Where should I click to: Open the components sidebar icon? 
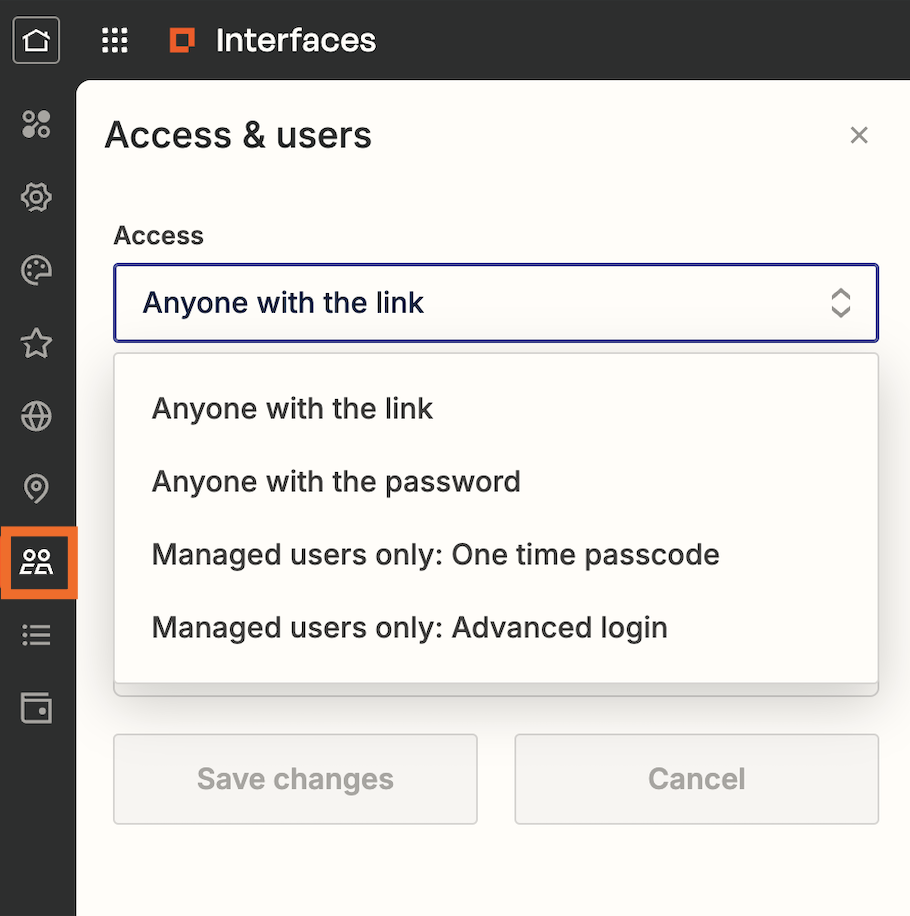click(x=36, y=124)
